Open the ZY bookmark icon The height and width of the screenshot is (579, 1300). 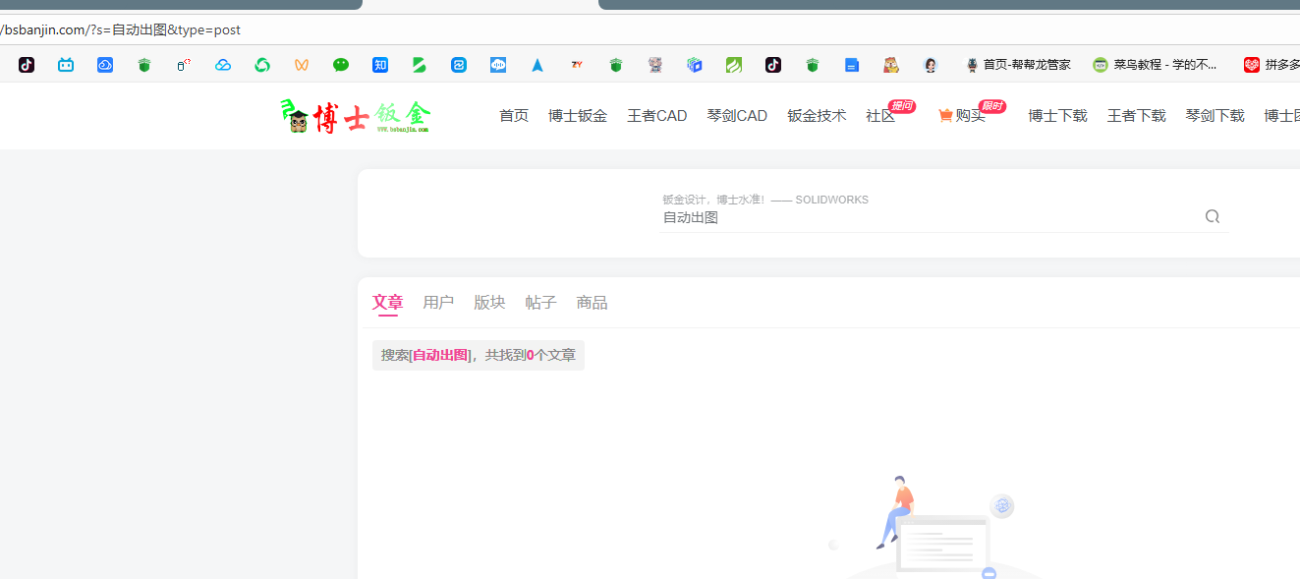(x=576, y=64)
